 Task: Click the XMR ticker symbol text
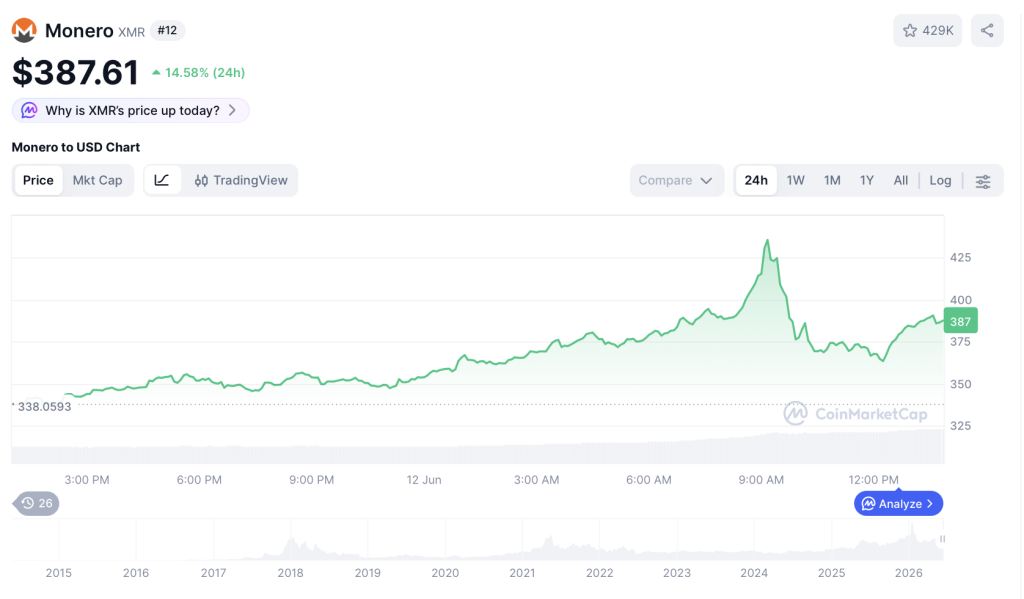click(131, 32)
